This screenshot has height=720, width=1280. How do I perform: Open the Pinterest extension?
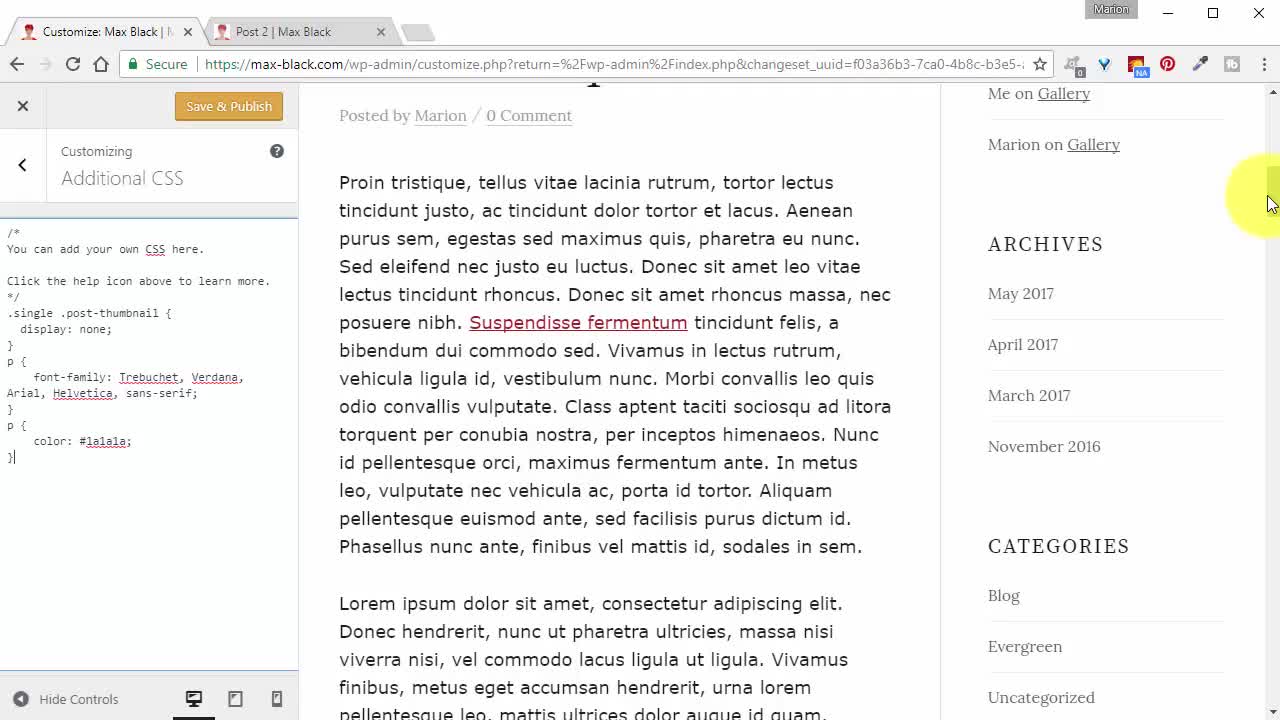click(1168, 64)
